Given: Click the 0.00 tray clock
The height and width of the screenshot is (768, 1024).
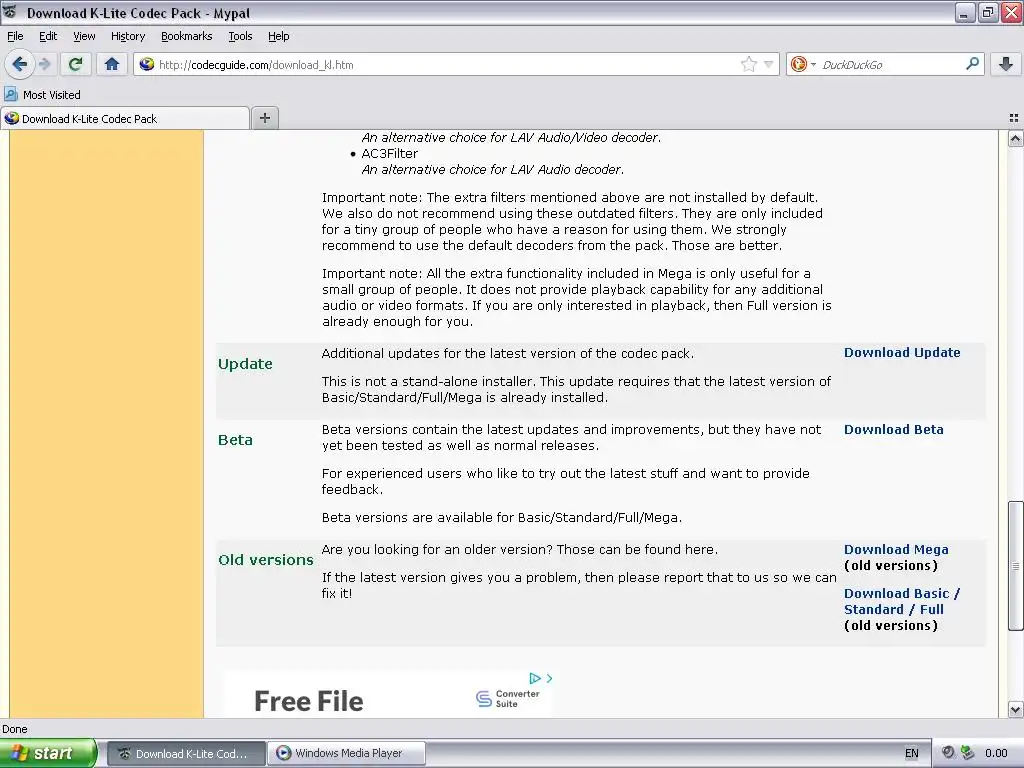Looking at the screenshot, I should [996, 753].
